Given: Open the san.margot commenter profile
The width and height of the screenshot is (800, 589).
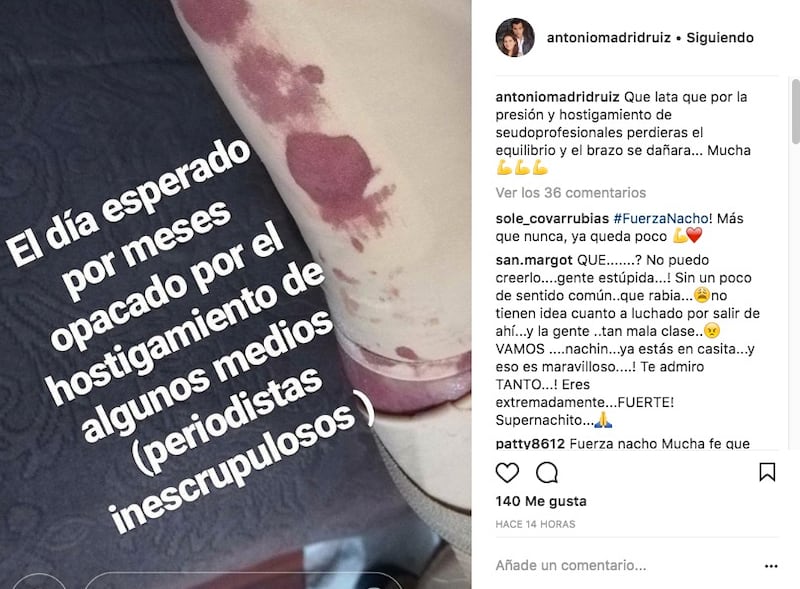Looking at the screenshot, I should tap(534, 260).
